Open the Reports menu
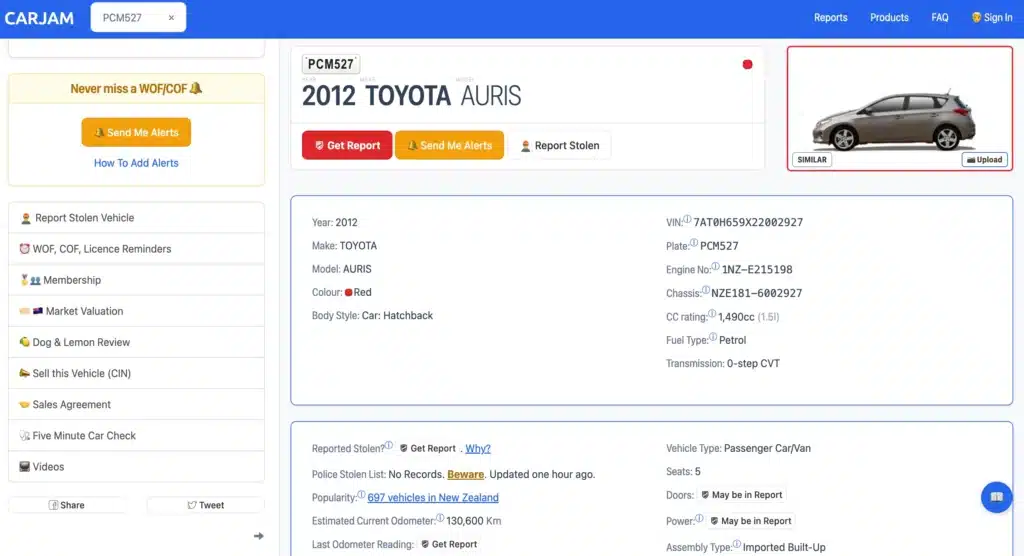The height and width of the screenshot is (556, 1024). pos(830,18)
